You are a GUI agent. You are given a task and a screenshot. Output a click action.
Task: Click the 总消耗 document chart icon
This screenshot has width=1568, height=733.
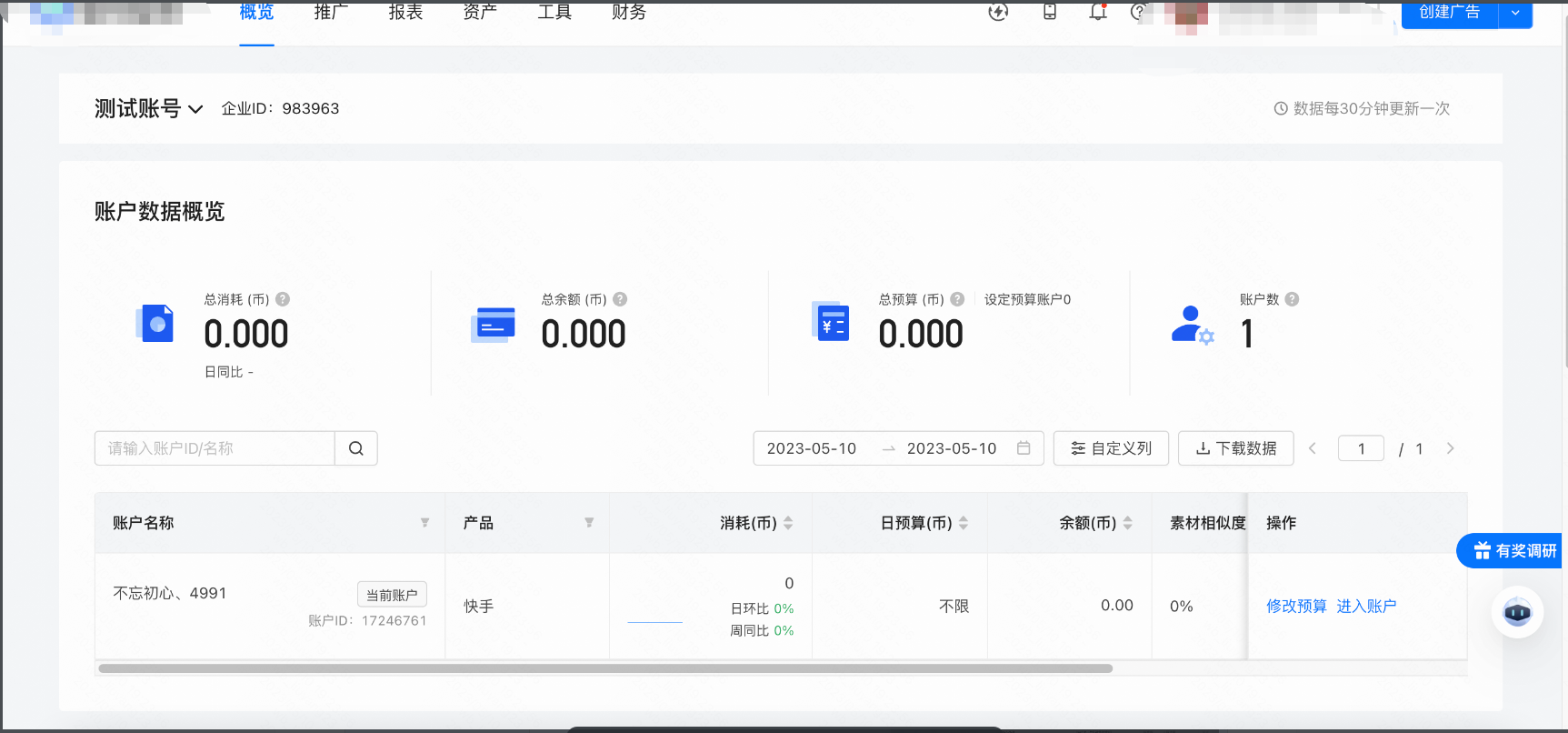pos(155,324)
